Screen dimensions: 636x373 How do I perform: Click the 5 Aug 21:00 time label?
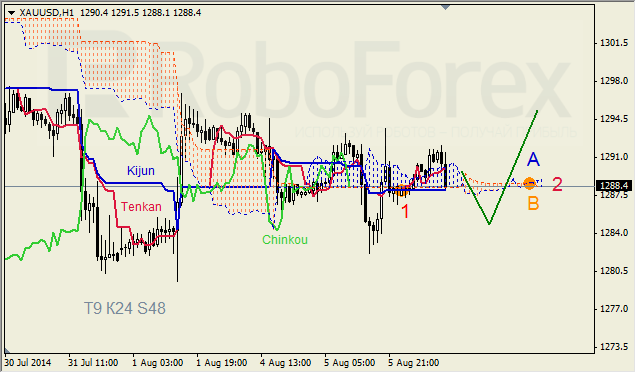tap(414, 362)
